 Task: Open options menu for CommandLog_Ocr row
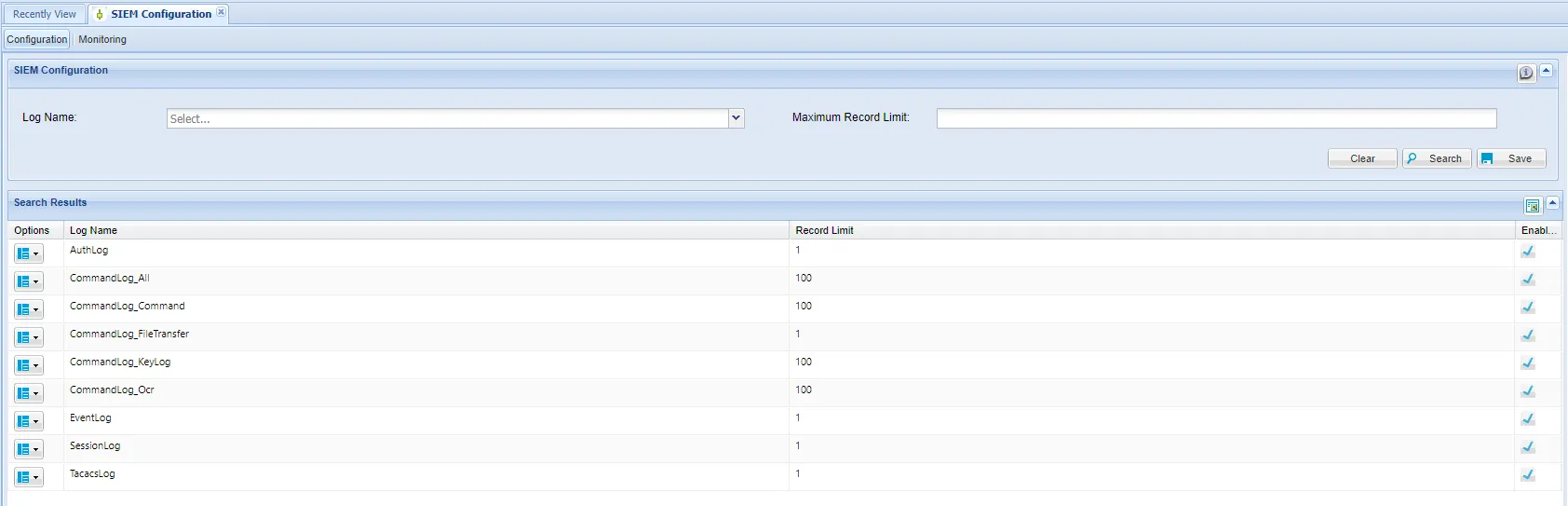click(x=29, y=393)
